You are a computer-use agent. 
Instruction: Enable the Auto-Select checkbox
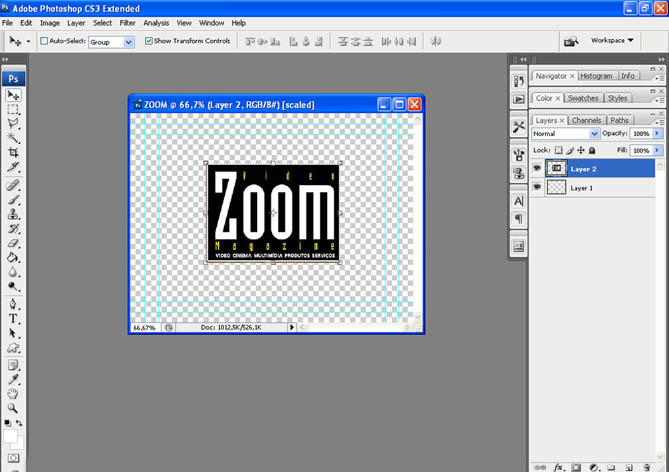tap(43, 42)
